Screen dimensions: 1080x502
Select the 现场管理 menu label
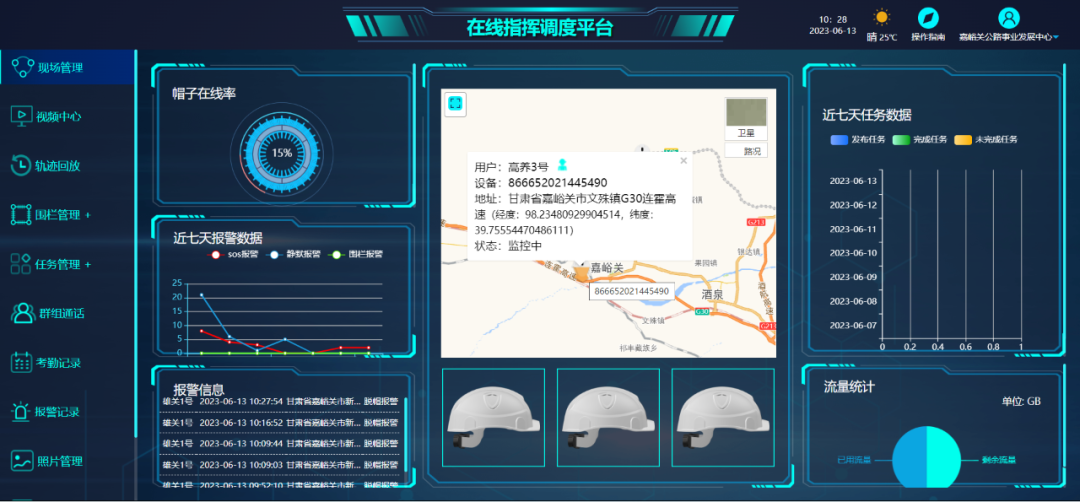coord(60,67)
